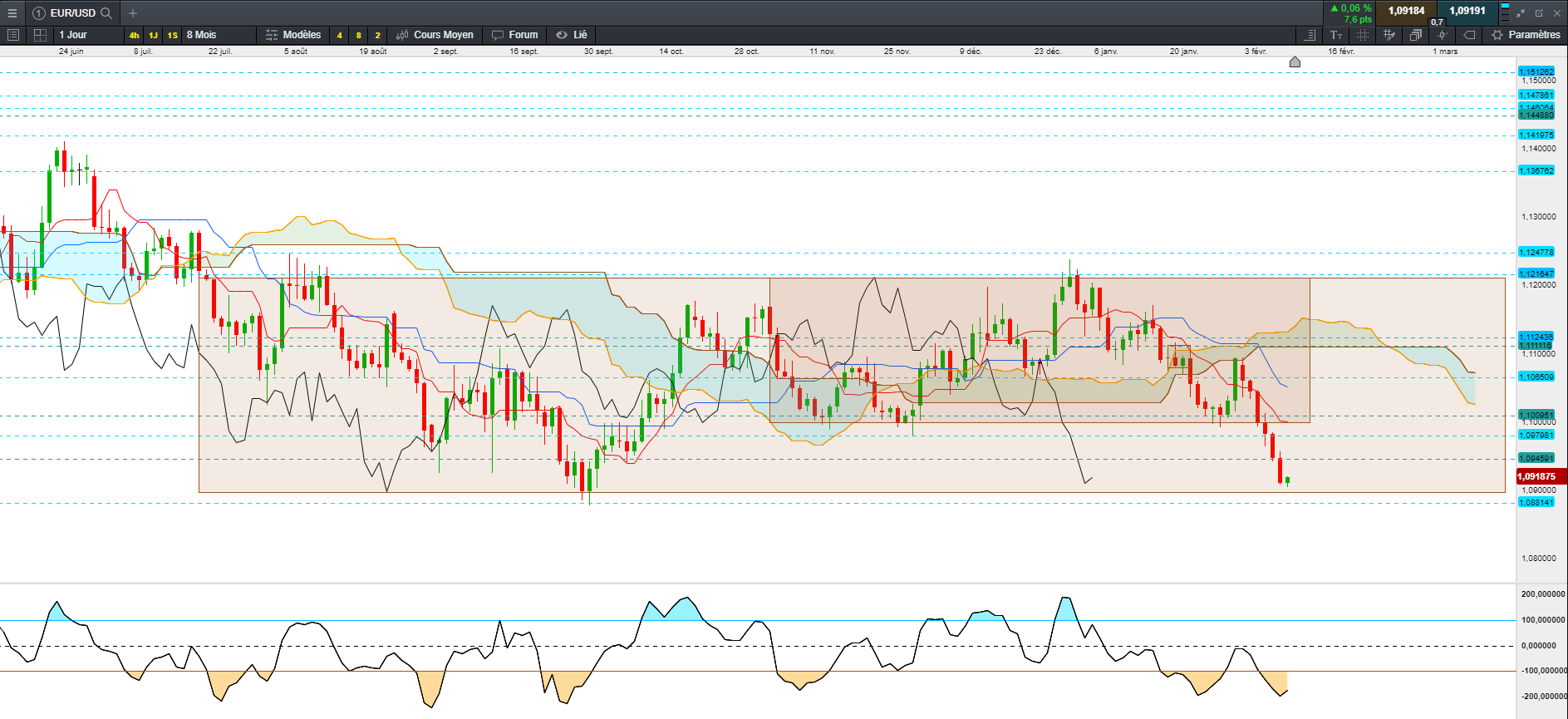Viewport: 1568px width, 719px height.
Task: Open the Forum discussion panel
Action: point(515,35)
